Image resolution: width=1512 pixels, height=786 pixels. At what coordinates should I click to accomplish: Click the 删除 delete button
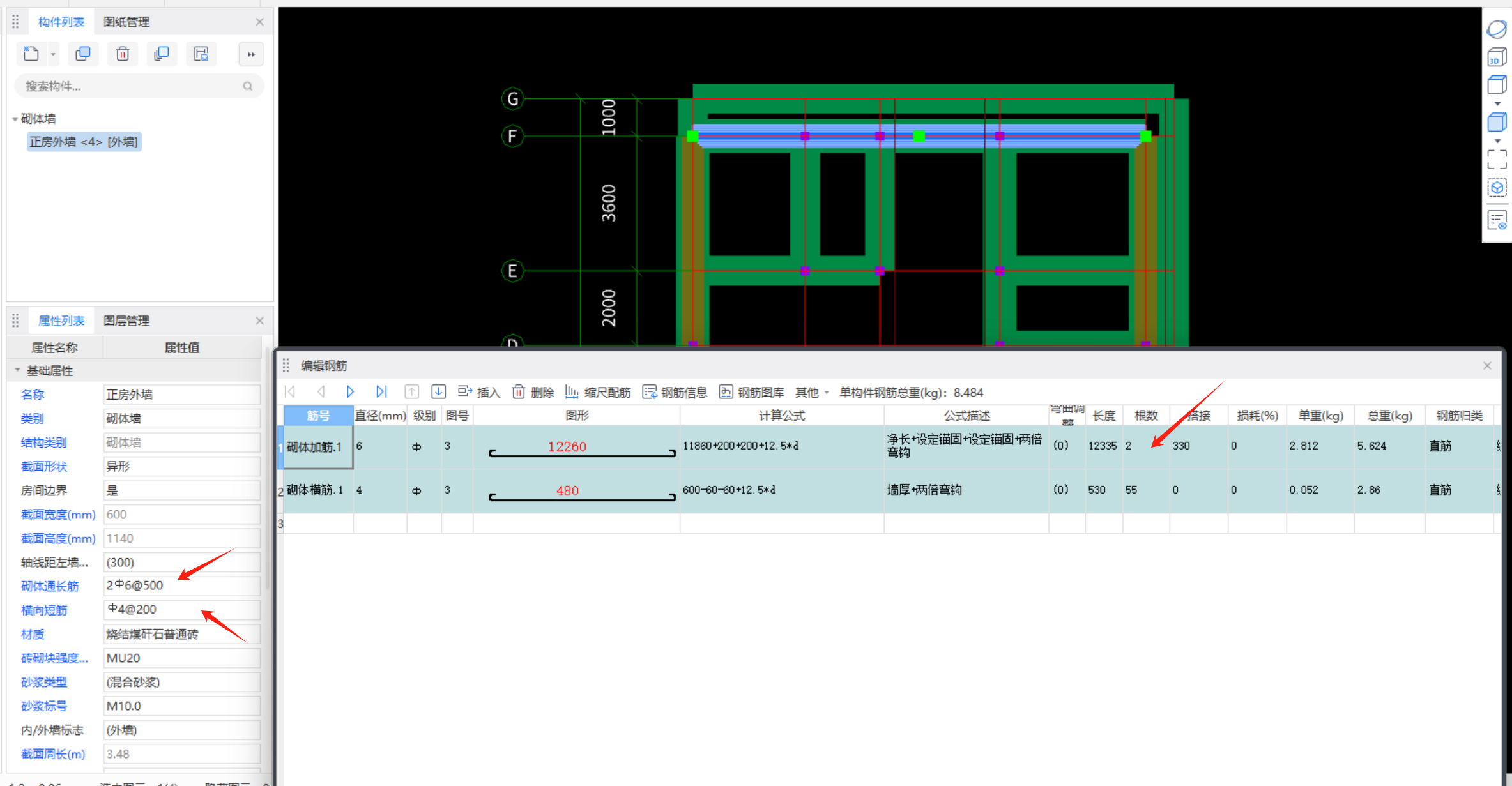click(x=533, y=392)
